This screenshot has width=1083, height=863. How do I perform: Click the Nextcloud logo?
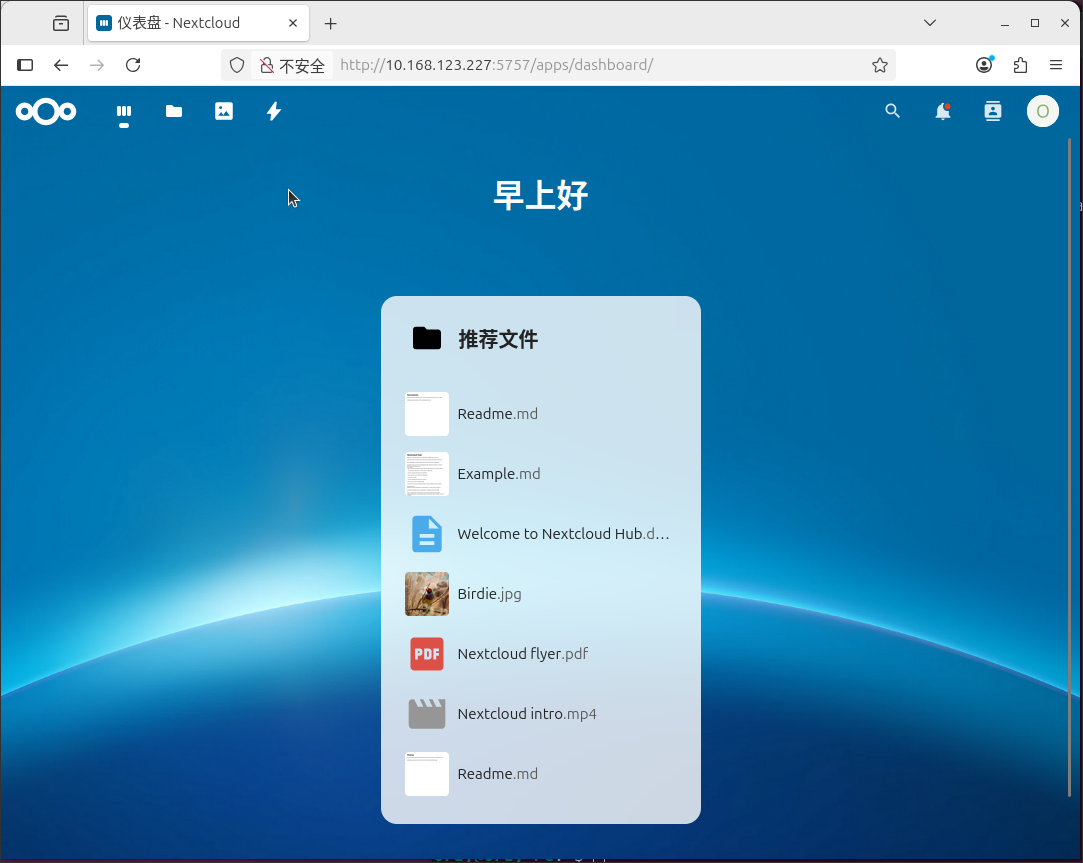[46, 111]
